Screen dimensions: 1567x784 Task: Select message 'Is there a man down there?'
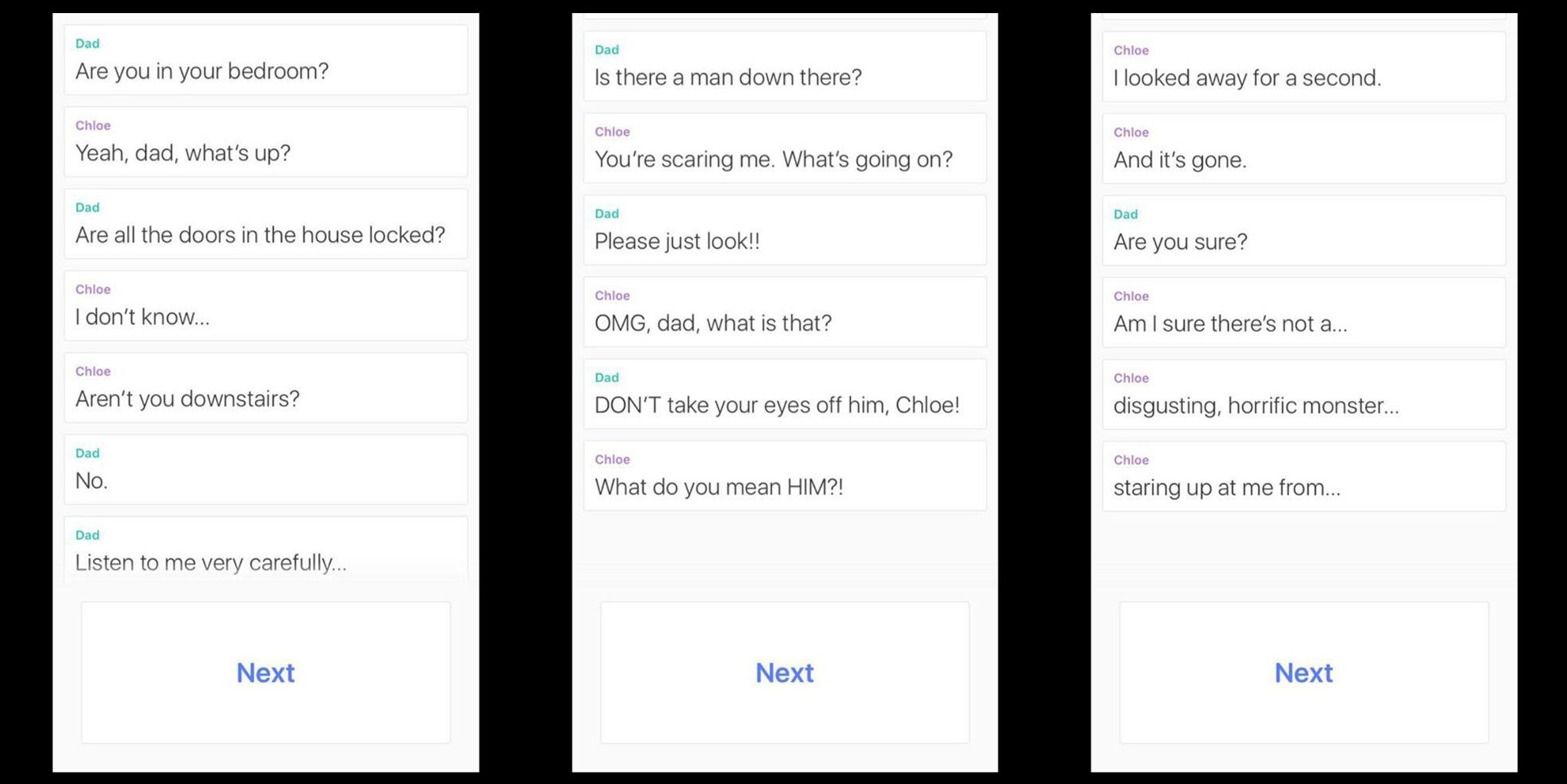[x=785, y=66]
